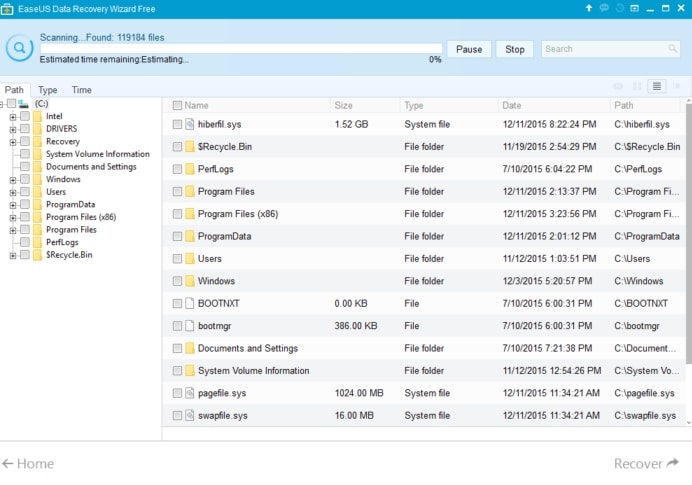Viewport: 692px width, 485px height.
Task: Check the select-all checkbox beside Name header
Action: [177, 105]
